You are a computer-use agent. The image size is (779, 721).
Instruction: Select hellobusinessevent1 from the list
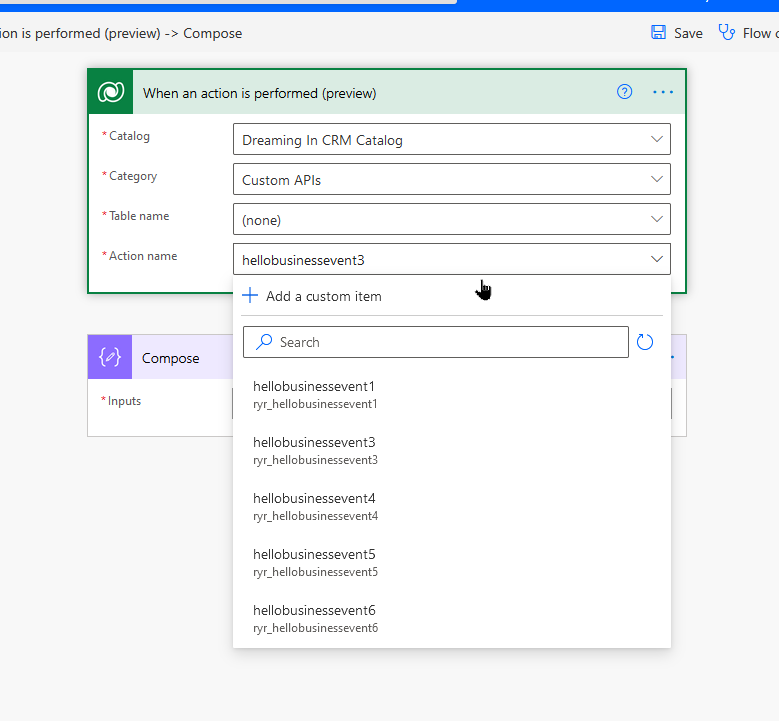point(315,394)
